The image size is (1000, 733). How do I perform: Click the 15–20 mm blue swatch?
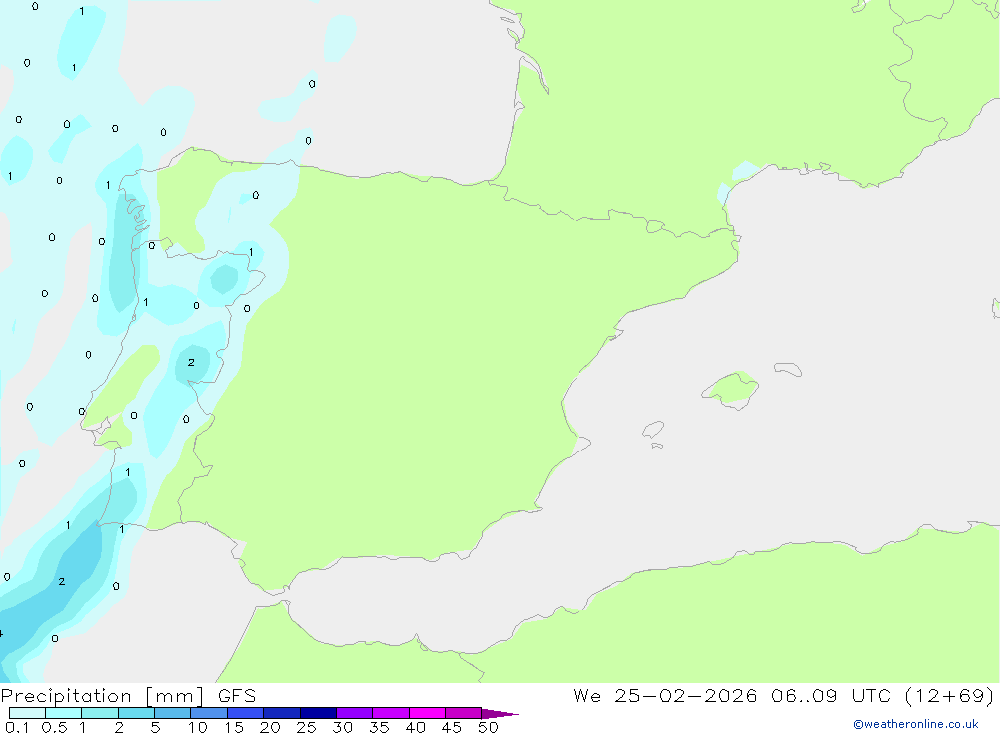pyautogui.click(x=246, y=713)
